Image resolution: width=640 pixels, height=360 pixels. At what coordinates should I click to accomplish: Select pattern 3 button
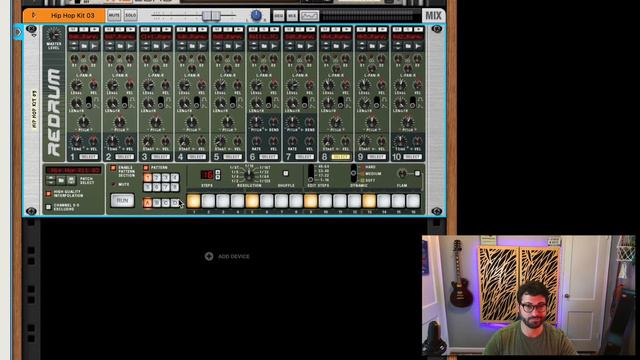coord(166,178)
